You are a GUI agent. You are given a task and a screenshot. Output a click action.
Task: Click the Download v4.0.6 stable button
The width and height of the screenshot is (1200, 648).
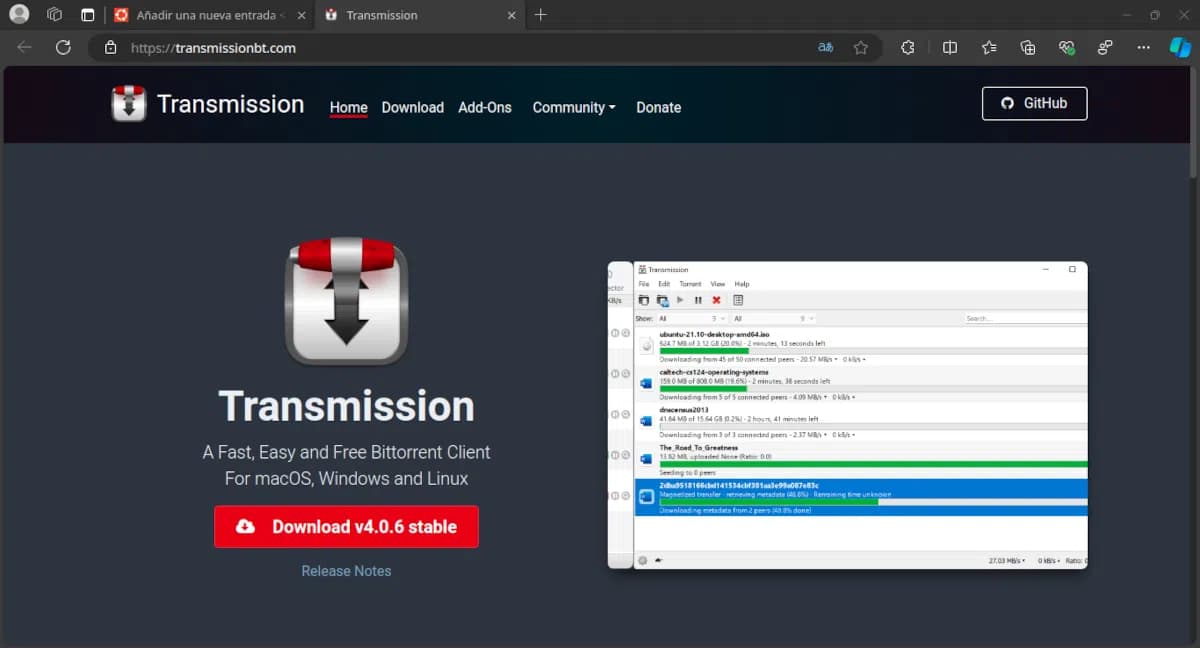(x=346, y=527)
